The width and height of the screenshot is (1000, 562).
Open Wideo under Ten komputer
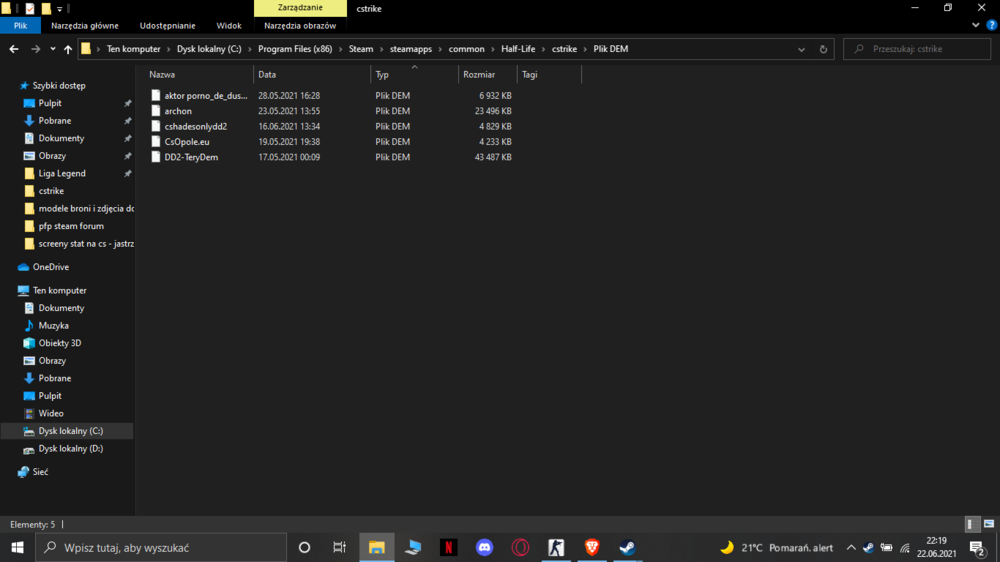[x=50, y=413]
